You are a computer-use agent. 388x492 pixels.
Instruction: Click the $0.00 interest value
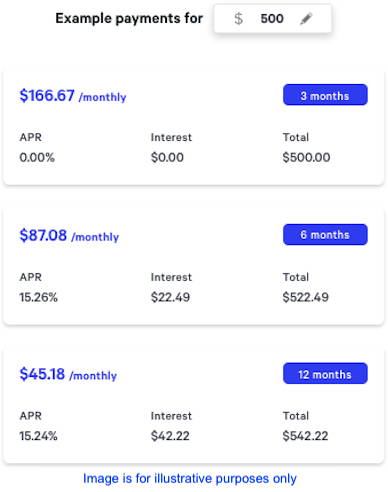[167, 157]
